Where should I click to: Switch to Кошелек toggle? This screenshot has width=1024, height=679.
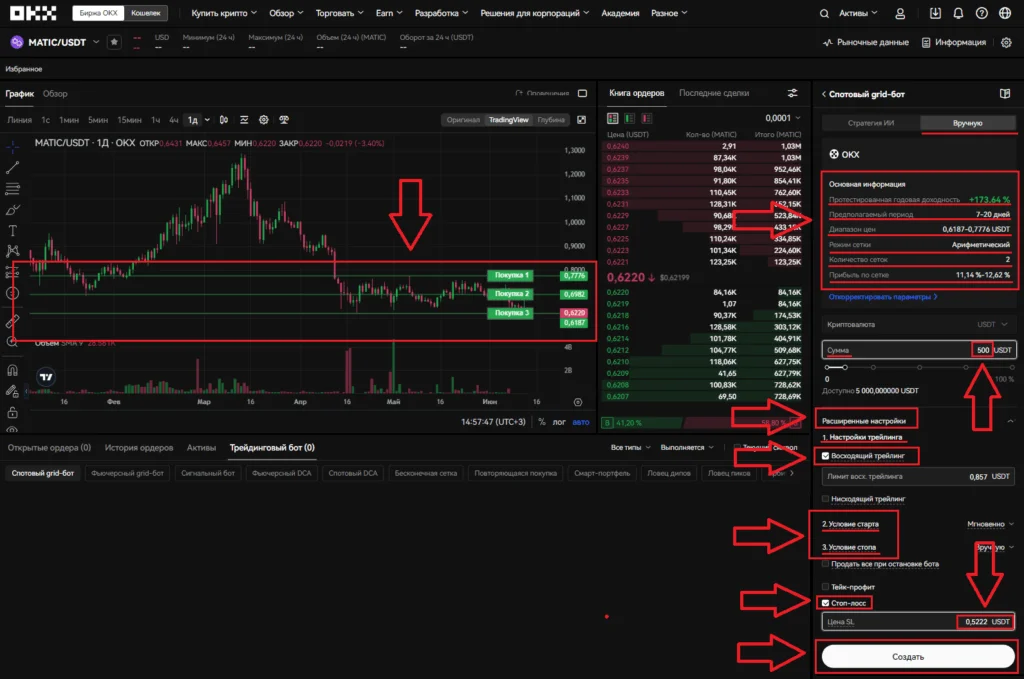coord(146,13)
